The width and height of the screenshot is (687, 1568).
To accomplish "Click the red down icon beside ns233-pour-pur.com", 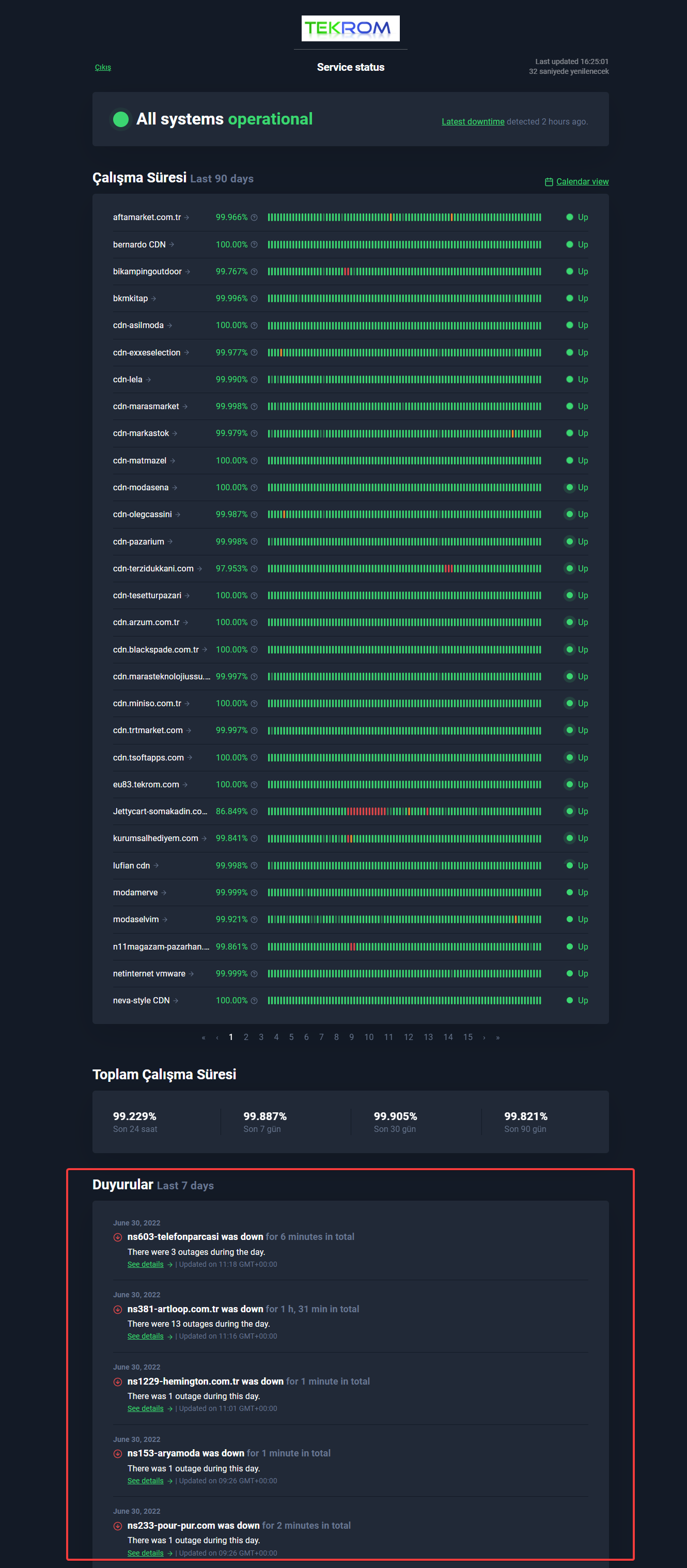I will (x=118, y=1526).
